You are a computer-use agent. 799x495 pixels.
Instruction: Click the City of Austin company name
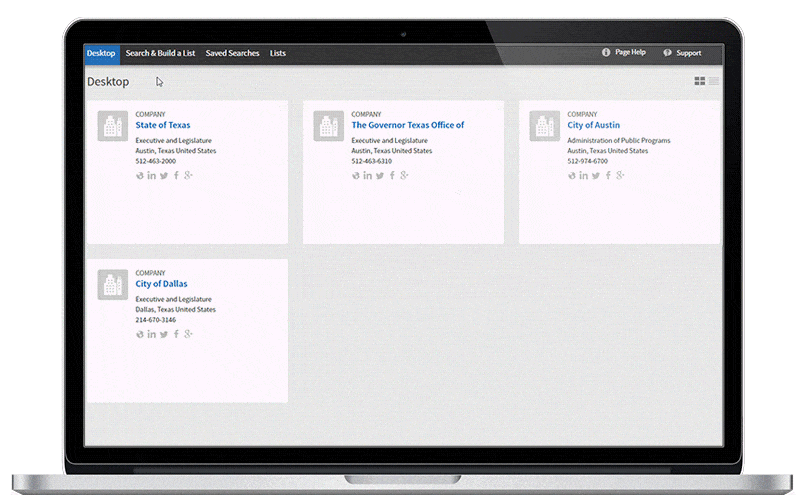(x=594, y=125)
